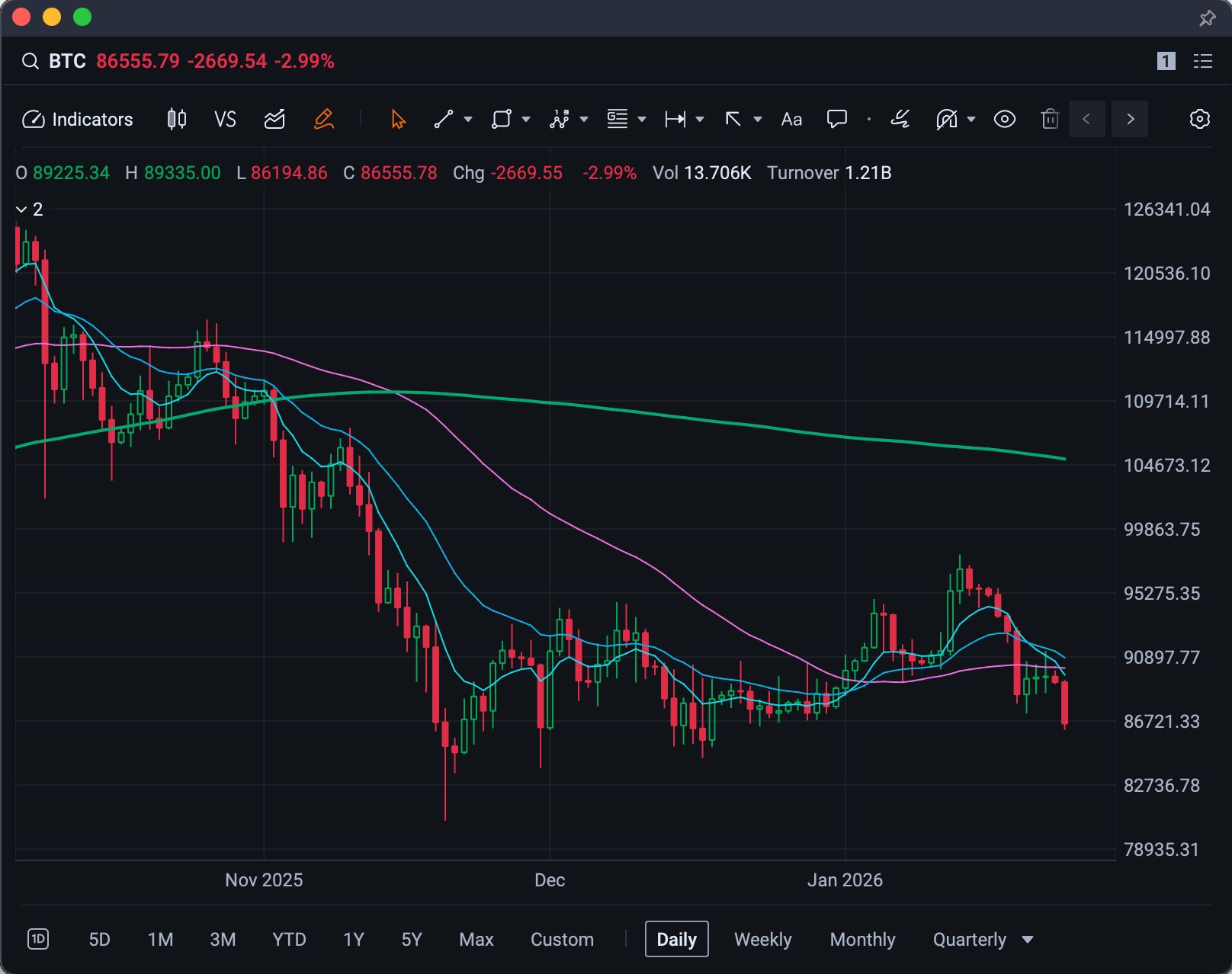The height and width of the screenshot is (974, 1232).
Task: Delete drawings with the trash icon
Action: click(x=1050, y=119)
